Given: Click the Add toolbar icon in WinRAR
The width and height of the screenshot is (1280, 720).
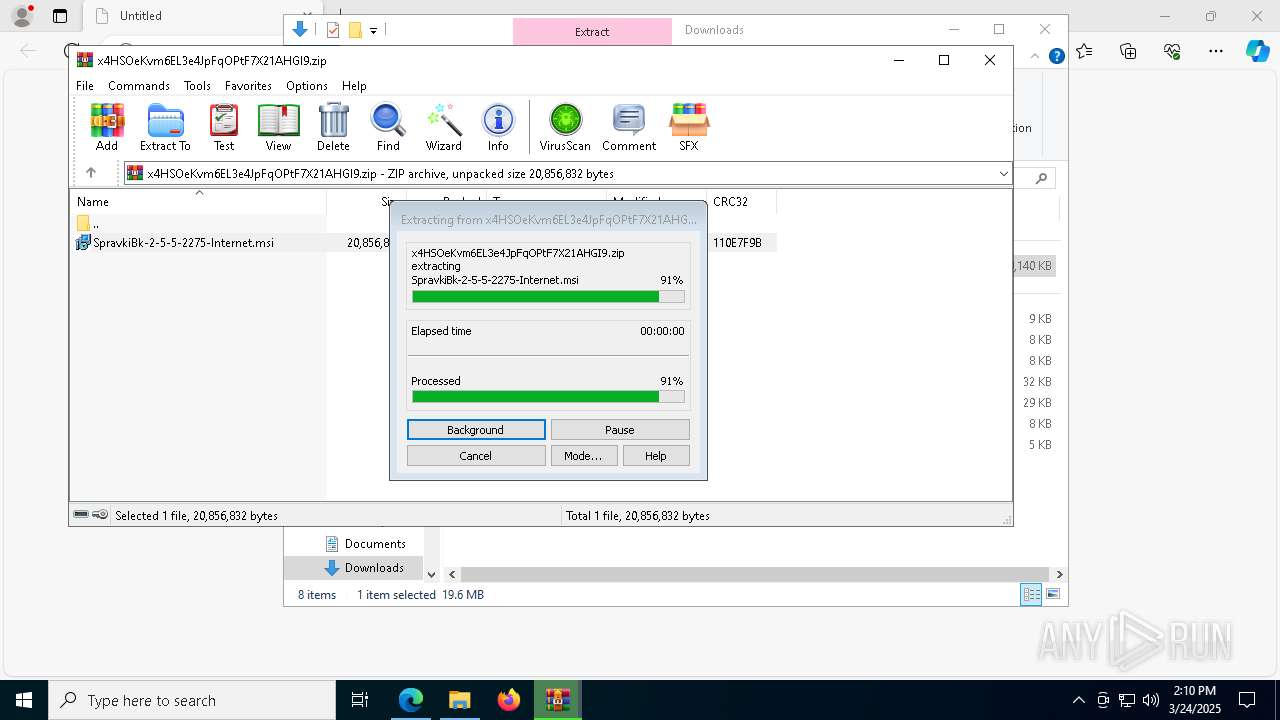Looking at the screenshot, I should pyautogui.click(x=107, y=127).
